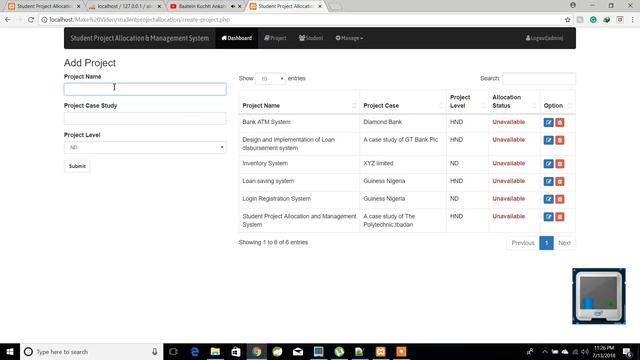
Task: Click the Student Project Allocation brand title
Action: pos(140,38)
